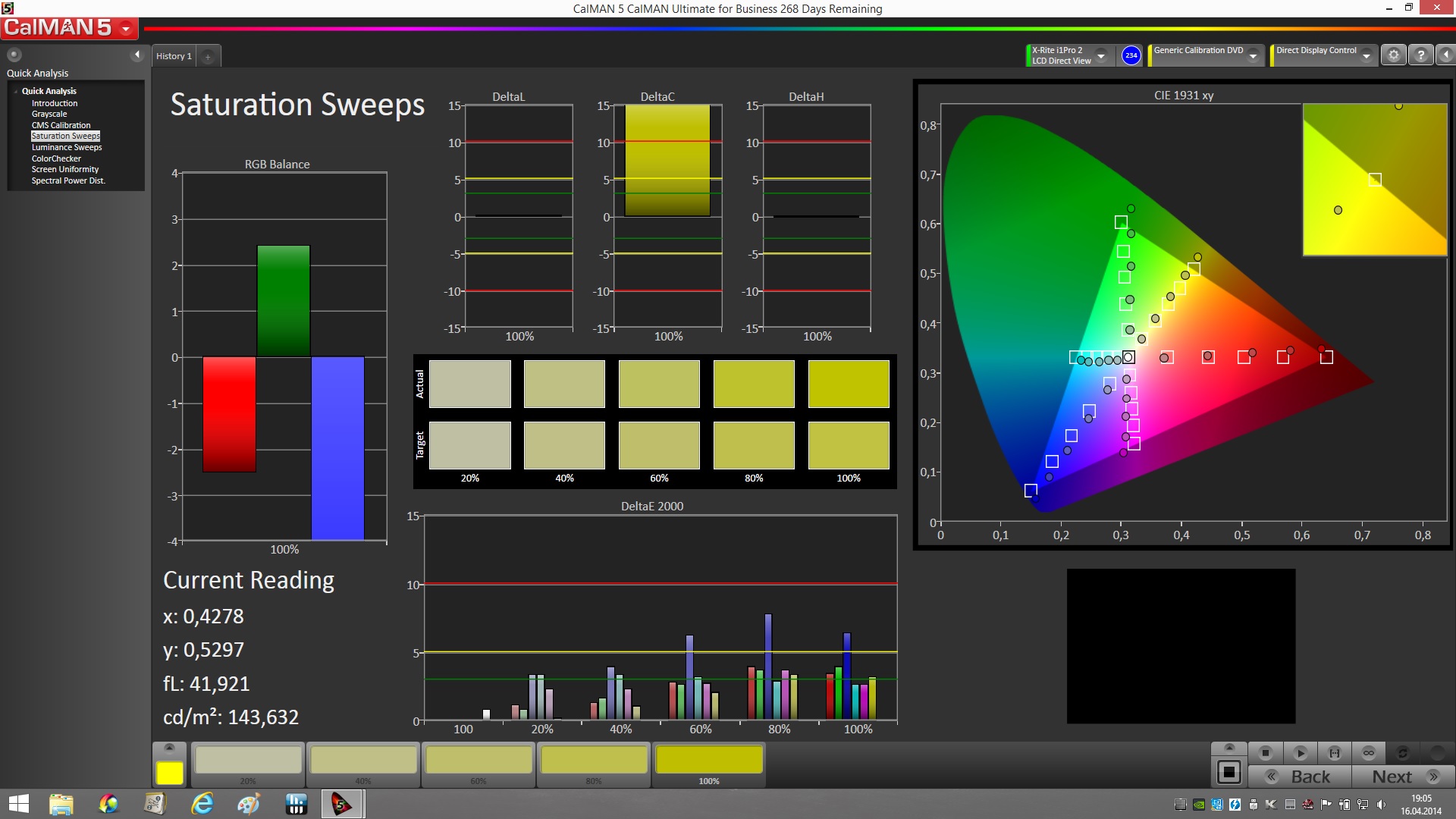Add a new history tab with plus
1456x819 pixels.
tap(208, 56)
